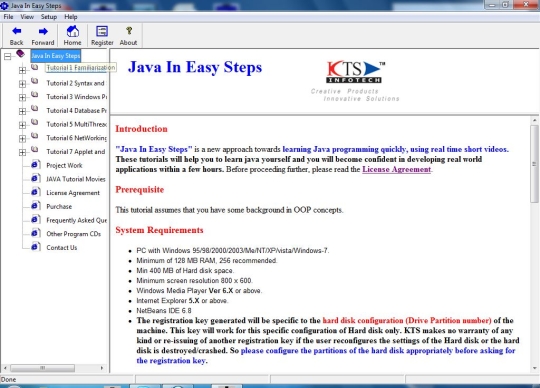This screenshot has width=540, height=388.
Task: Open the Help menu
Action: [71, 17]
